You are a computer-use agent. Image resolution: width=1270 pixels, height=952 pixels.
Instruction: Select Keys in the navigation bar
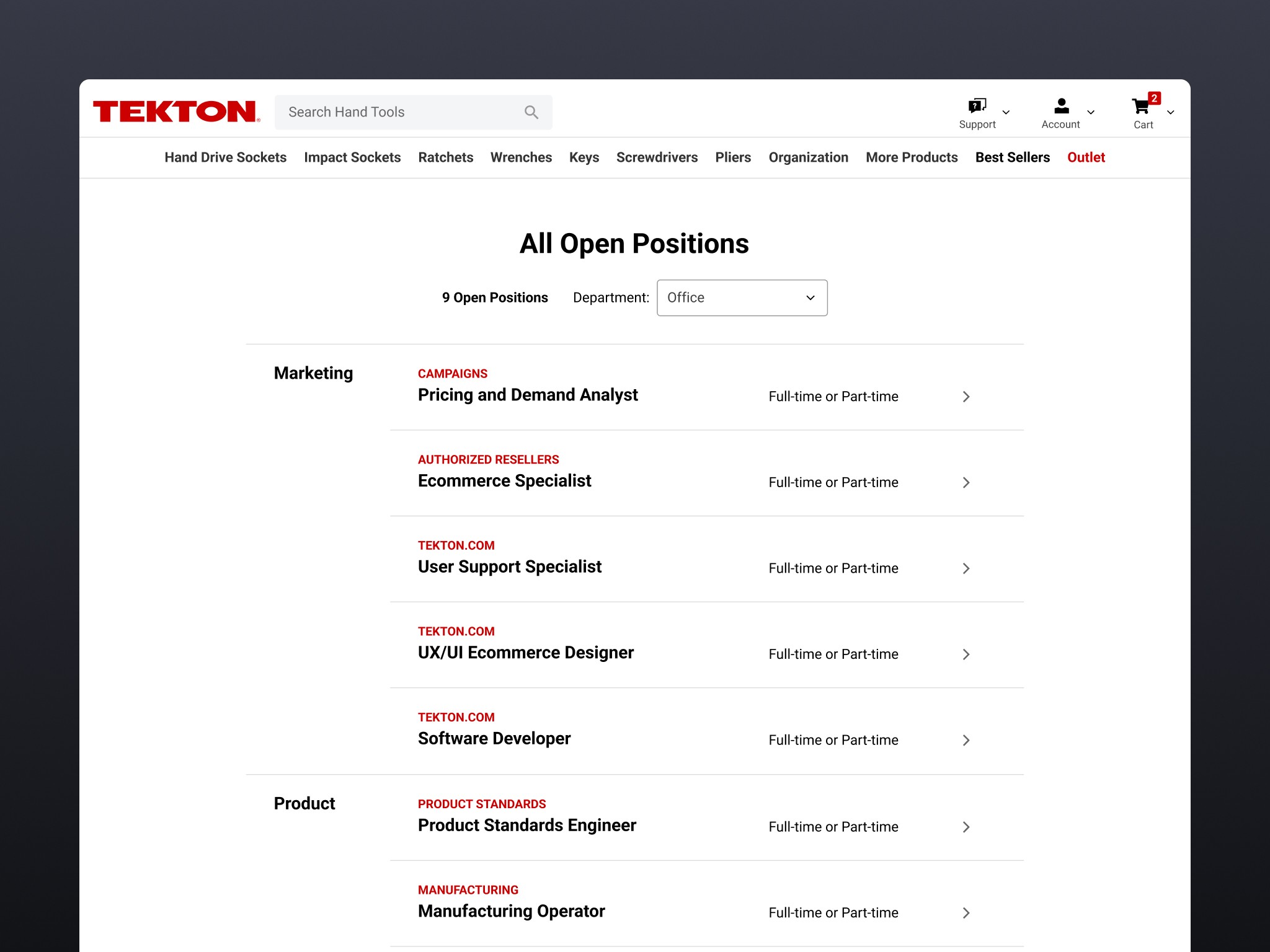click(x=584, y=157)
